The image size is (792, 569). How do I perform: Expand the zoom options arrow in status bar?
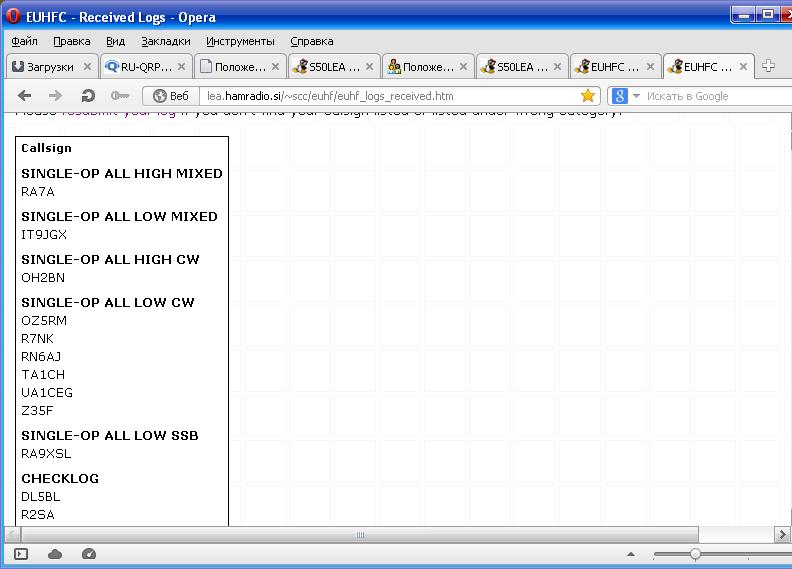[630, 554]
